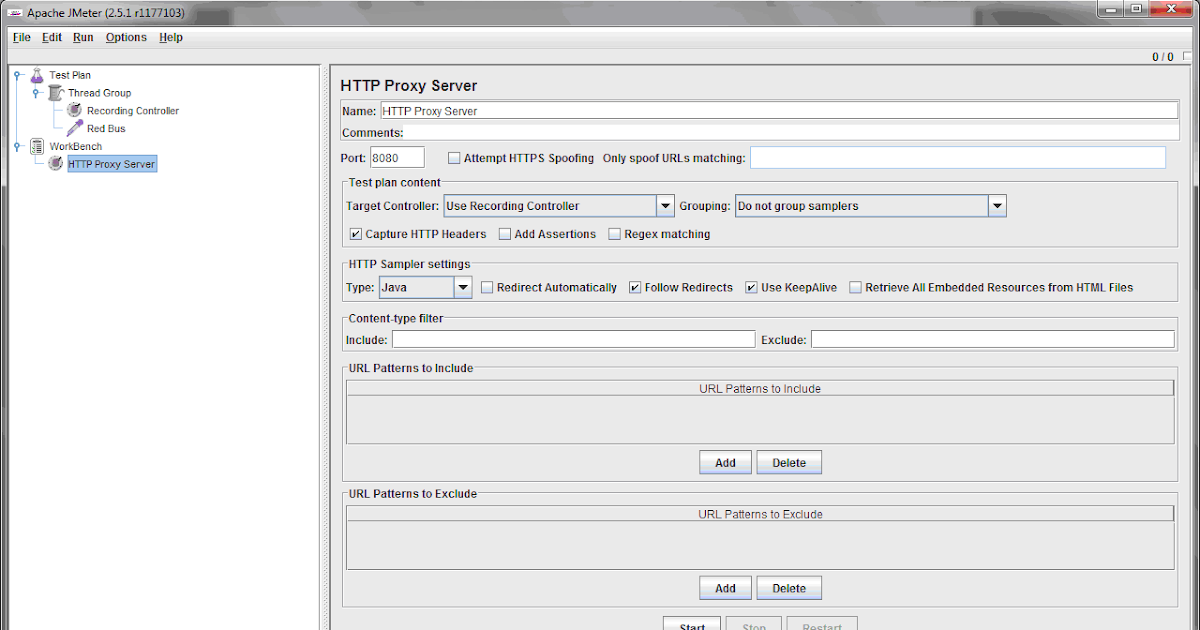Click the WorkBench clipboard icon

37,146
